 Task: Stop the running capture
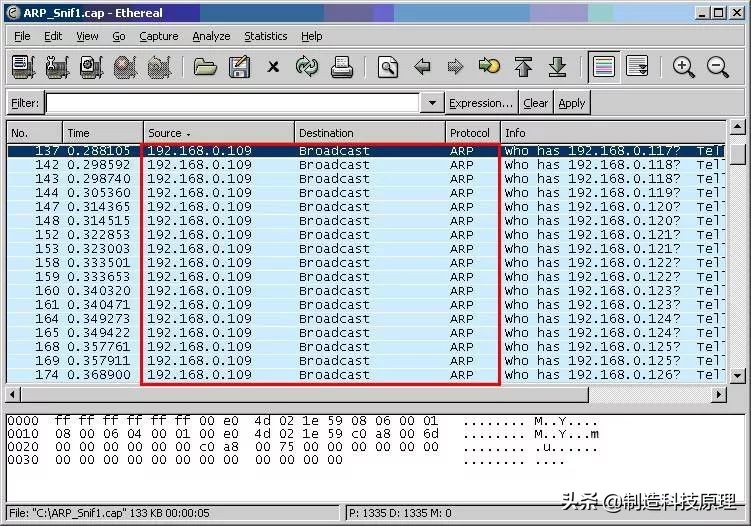coord(125,67)
